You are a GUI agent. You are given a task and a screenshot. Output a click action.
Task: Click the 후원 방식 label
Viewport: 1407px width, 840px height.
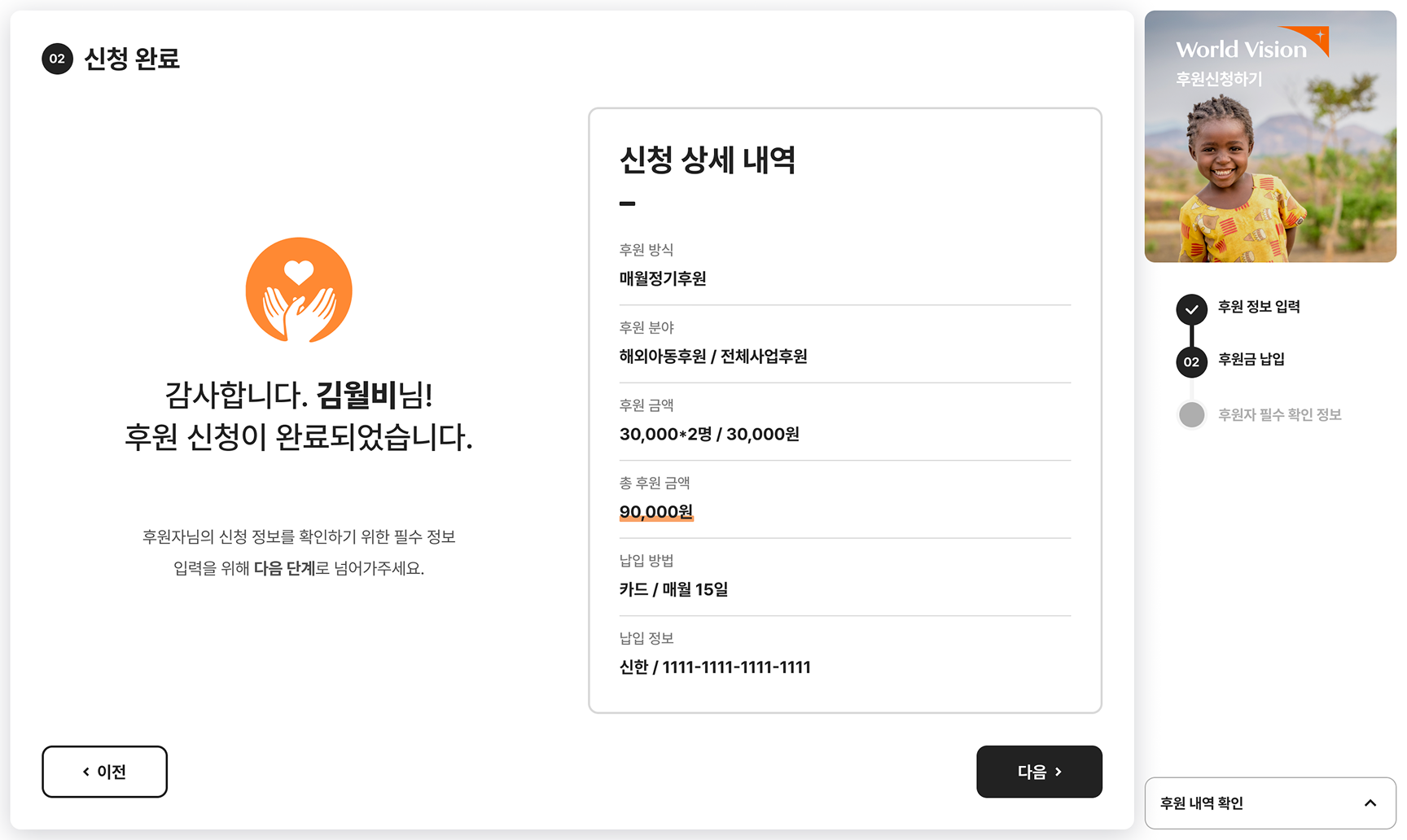[x=647, y=250]
